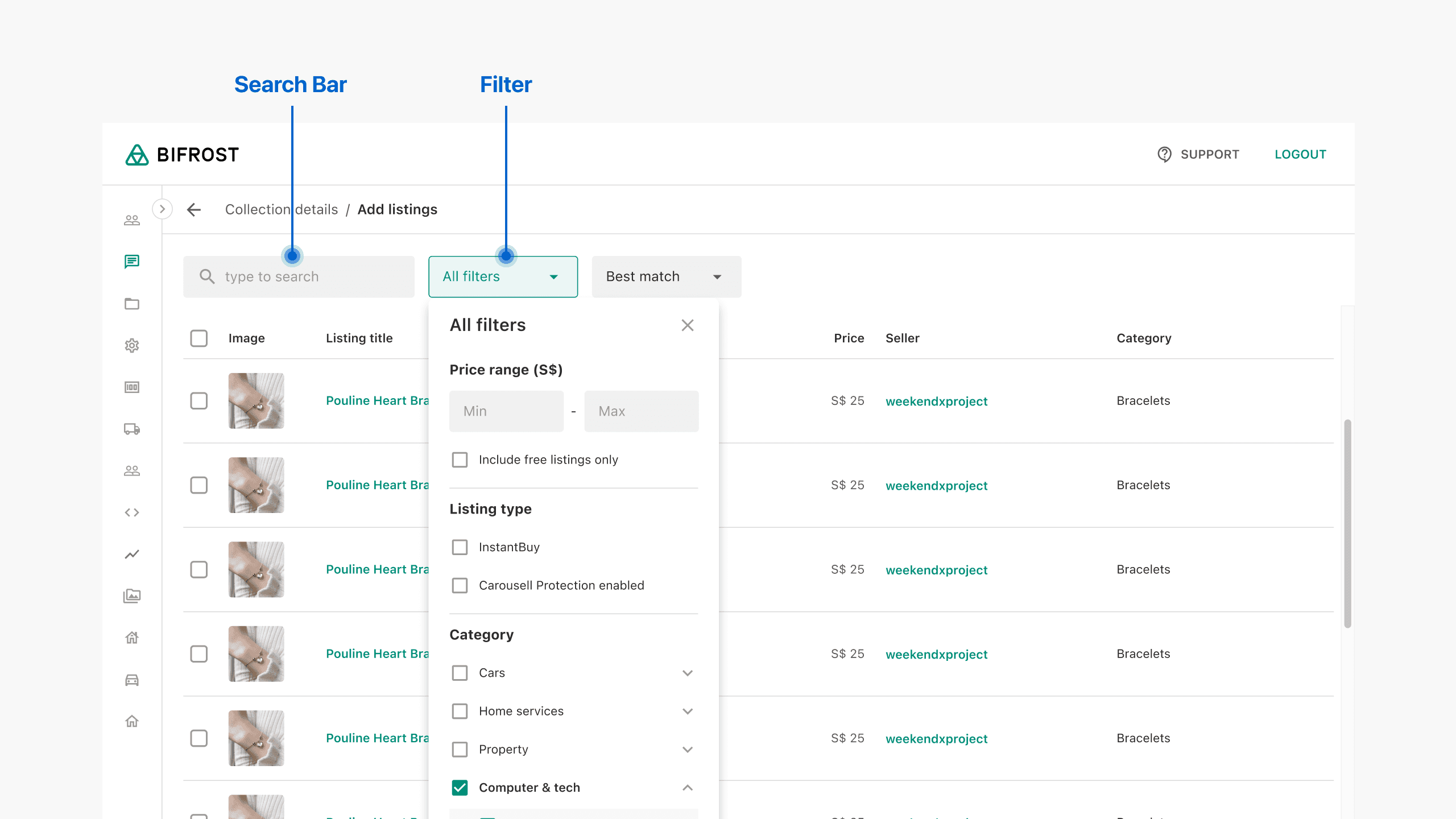
Task: Open the weekendxproject seller link in first row
Action: [x=936, y=402]
